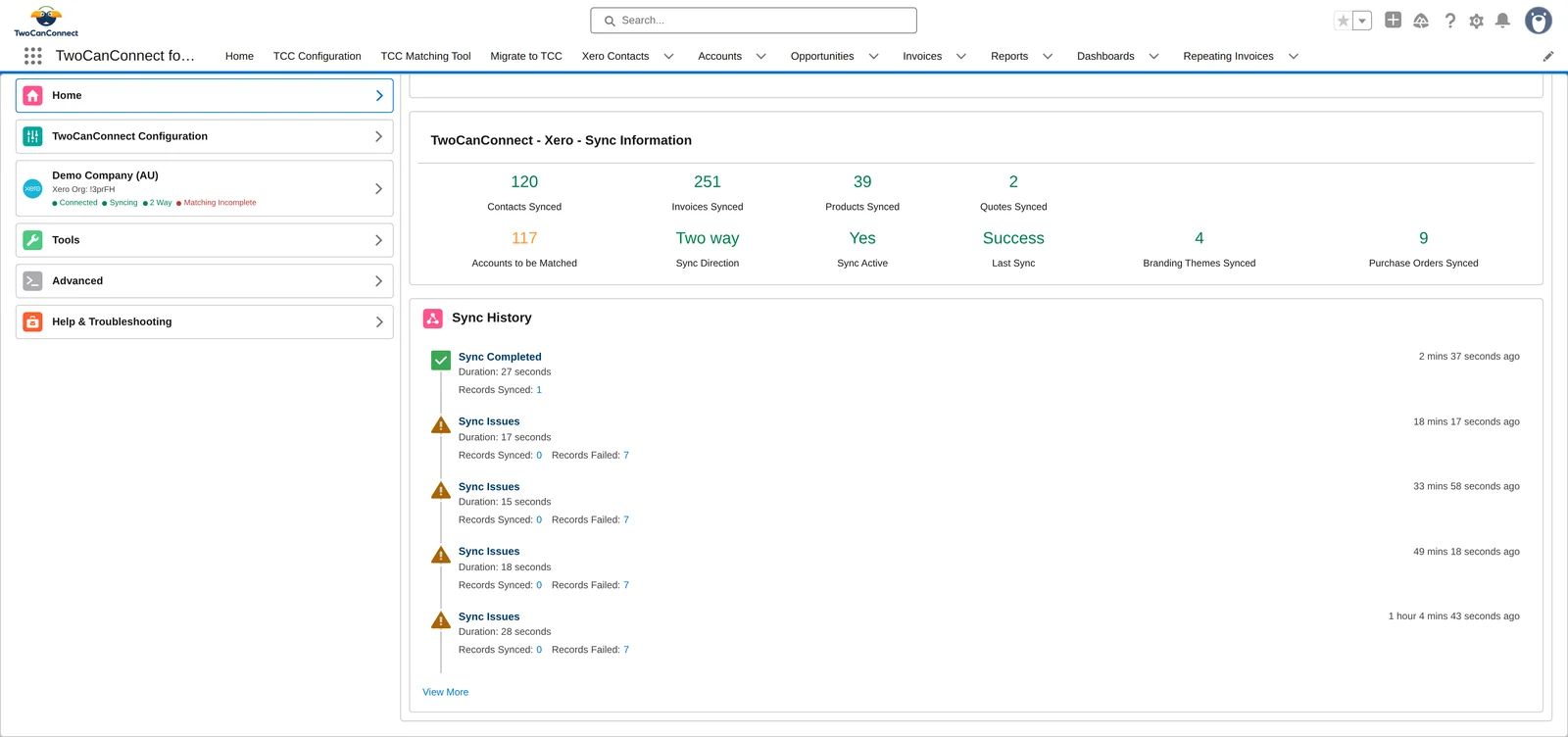
Task: Open the Home navigation tab
Action: pos(239,56)
